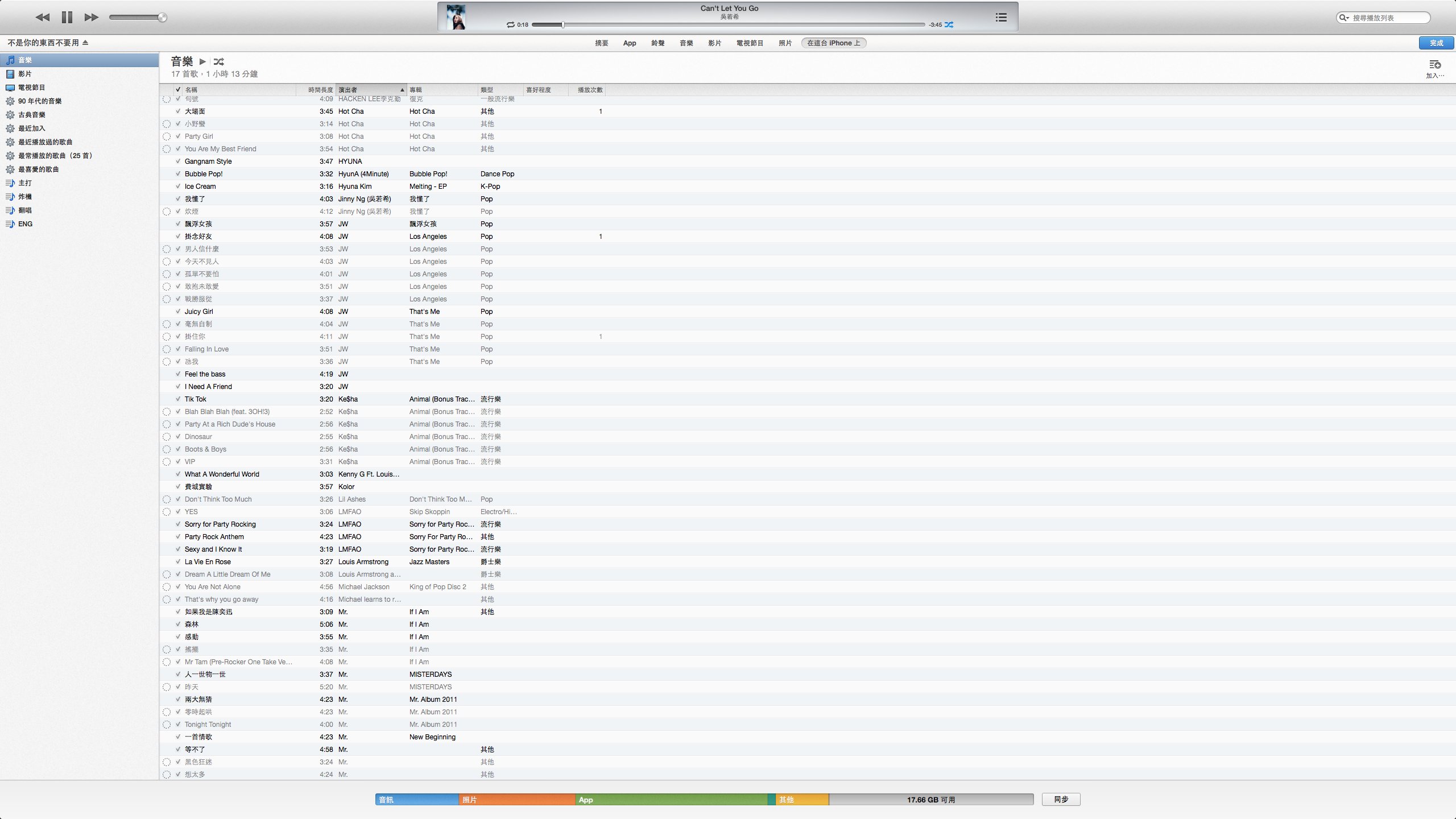Adjust the volume slider knob

pyautogui.click(x=163, y=18)
